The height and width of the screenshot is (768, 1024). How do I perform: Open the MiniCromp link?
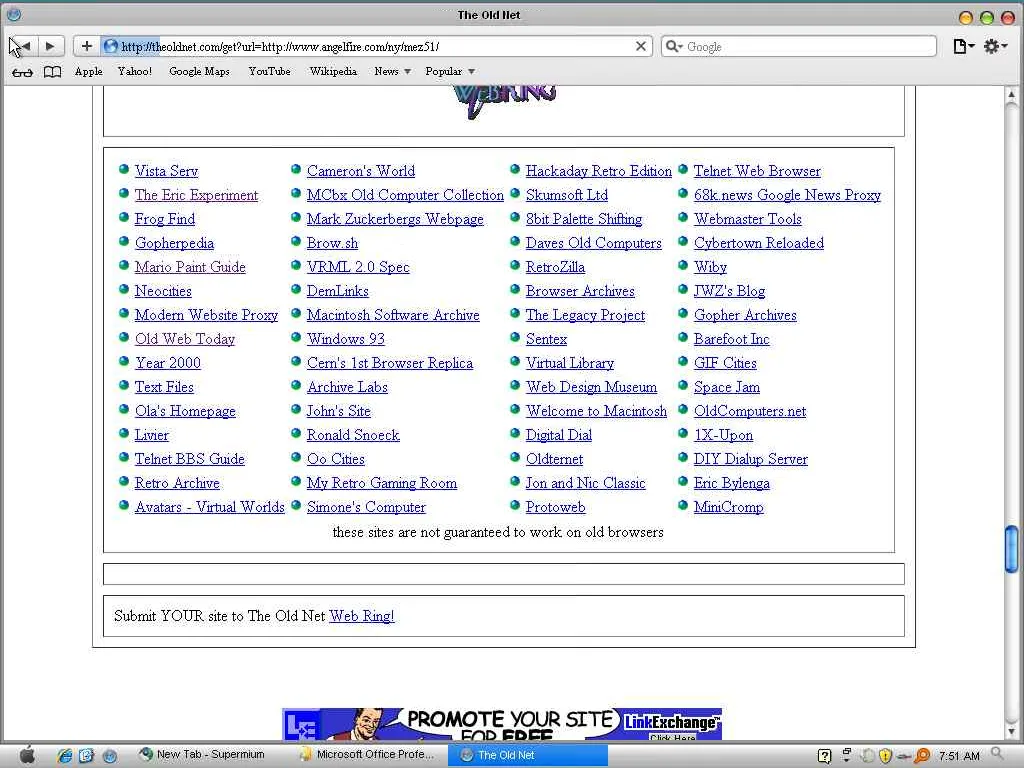click(x=729, y=507)
